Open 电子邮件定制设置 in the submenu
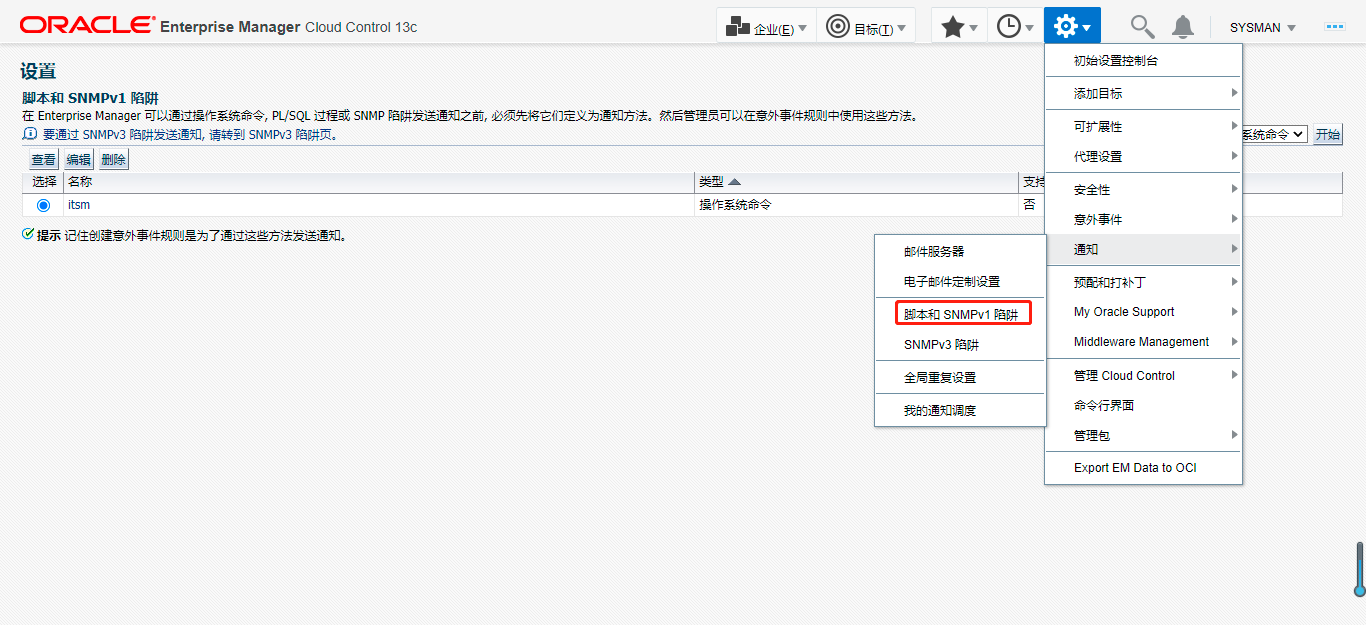The width and height of the screenshot is (1366, 625). (960, 282)
